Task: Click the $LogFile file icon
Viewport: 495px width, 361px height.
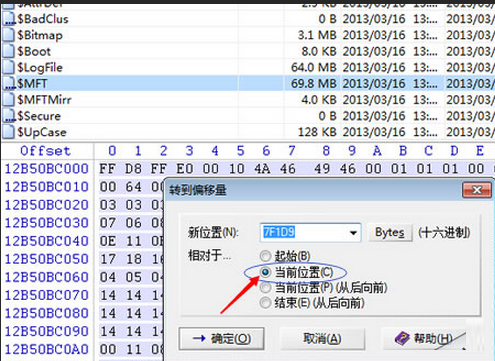Action: pos(9,67)
